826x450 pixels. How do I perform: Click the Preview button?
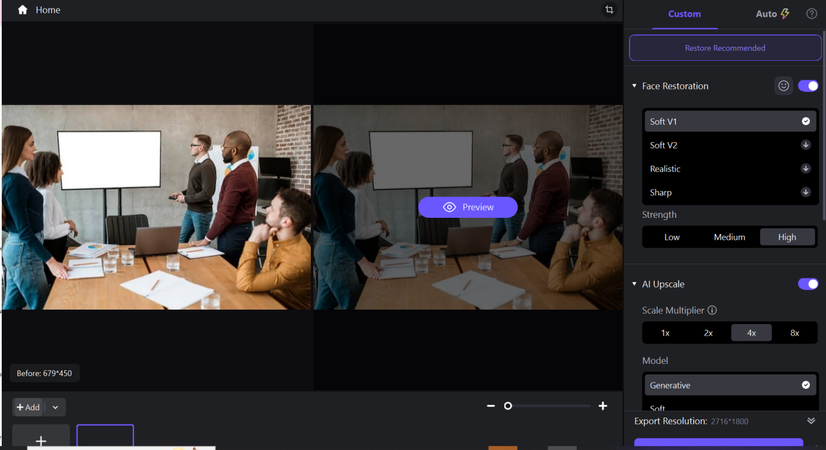click(468, 207)
